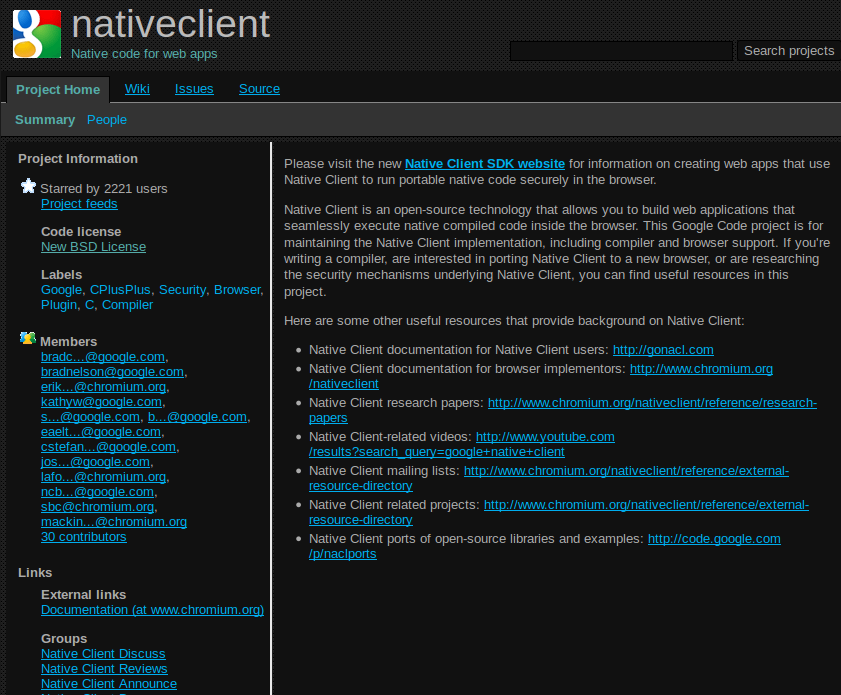Open member bradnelson@google.com
The width and height of the screenshot is (841, 695).
click(113, 372)
